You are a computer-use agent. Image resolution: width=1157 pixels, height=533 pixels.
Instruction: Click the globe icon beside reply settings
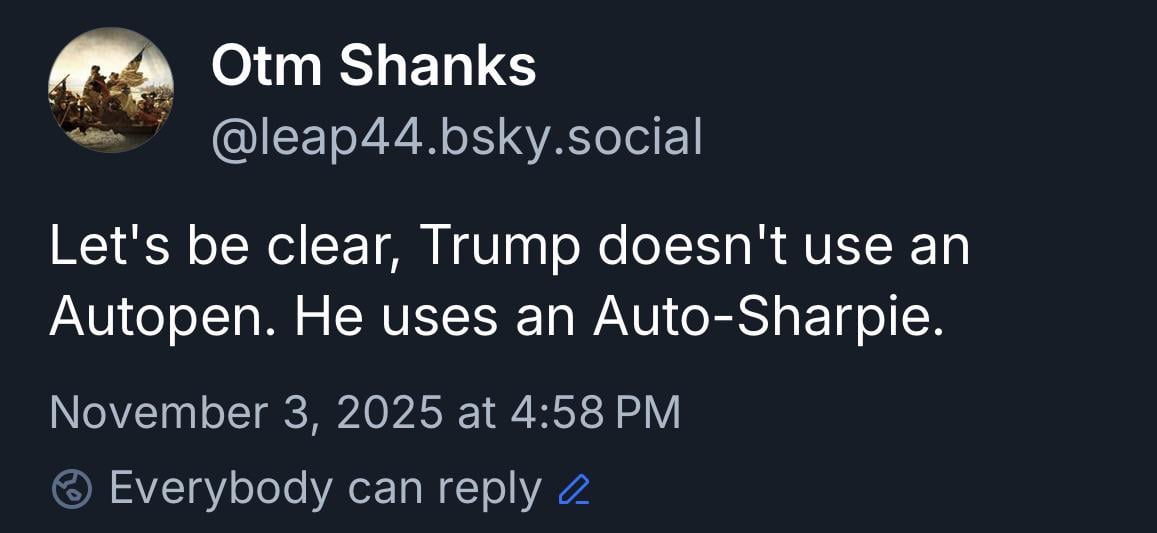(72, 490)
